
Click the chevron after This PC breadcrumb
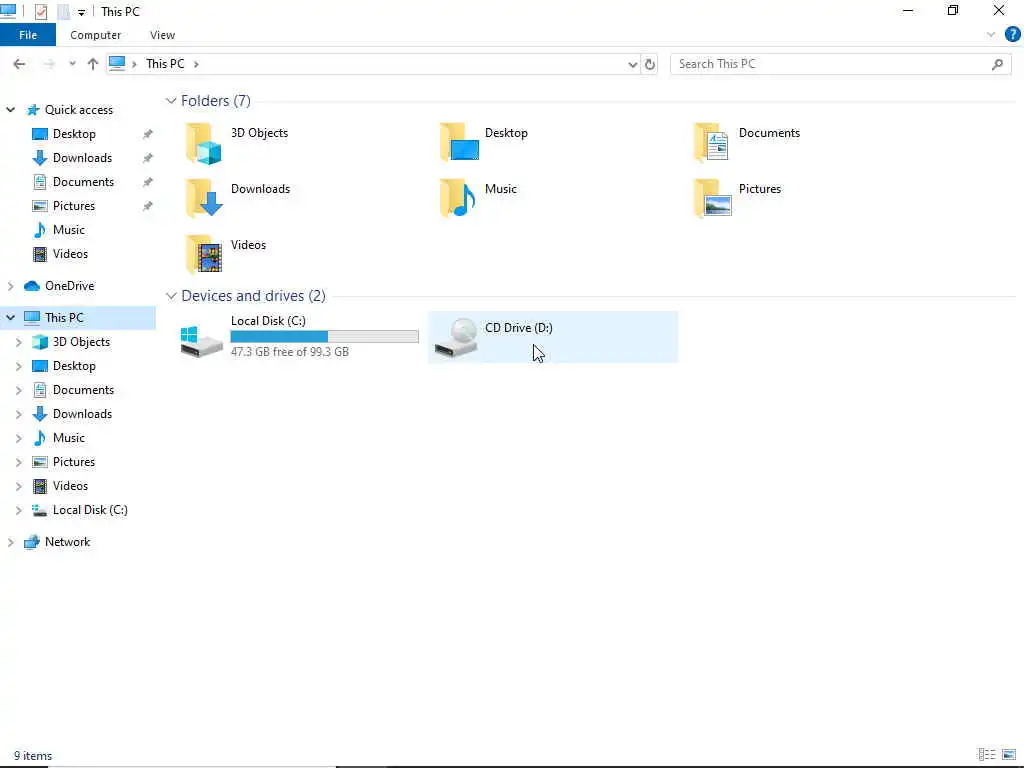[196, 64]
